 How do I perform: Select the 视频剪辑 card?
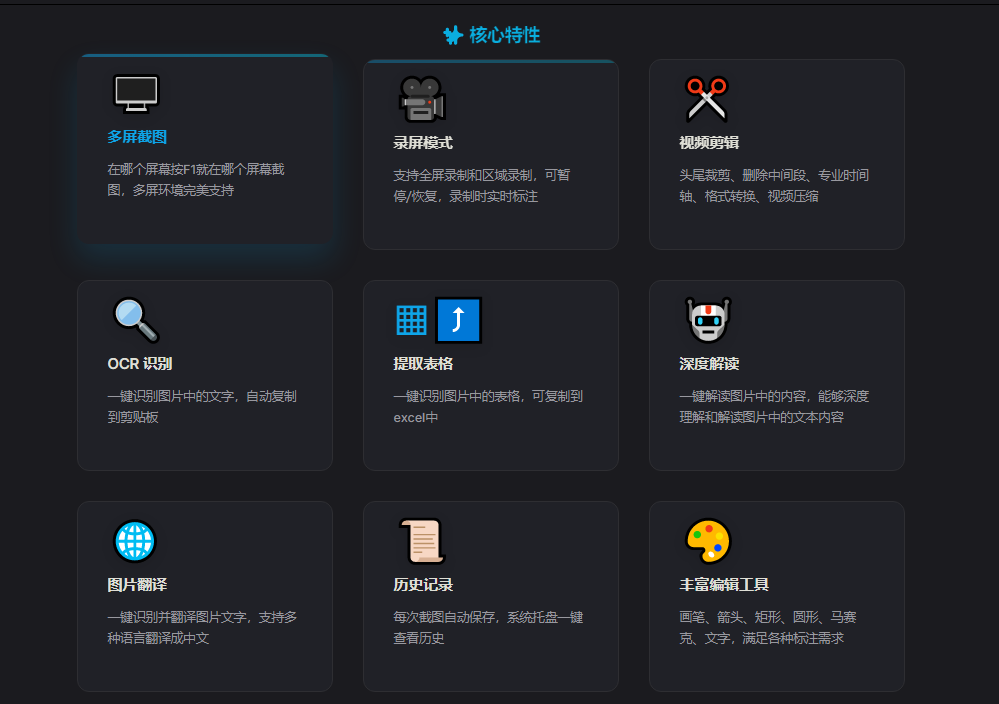click(x=776, y=155)
